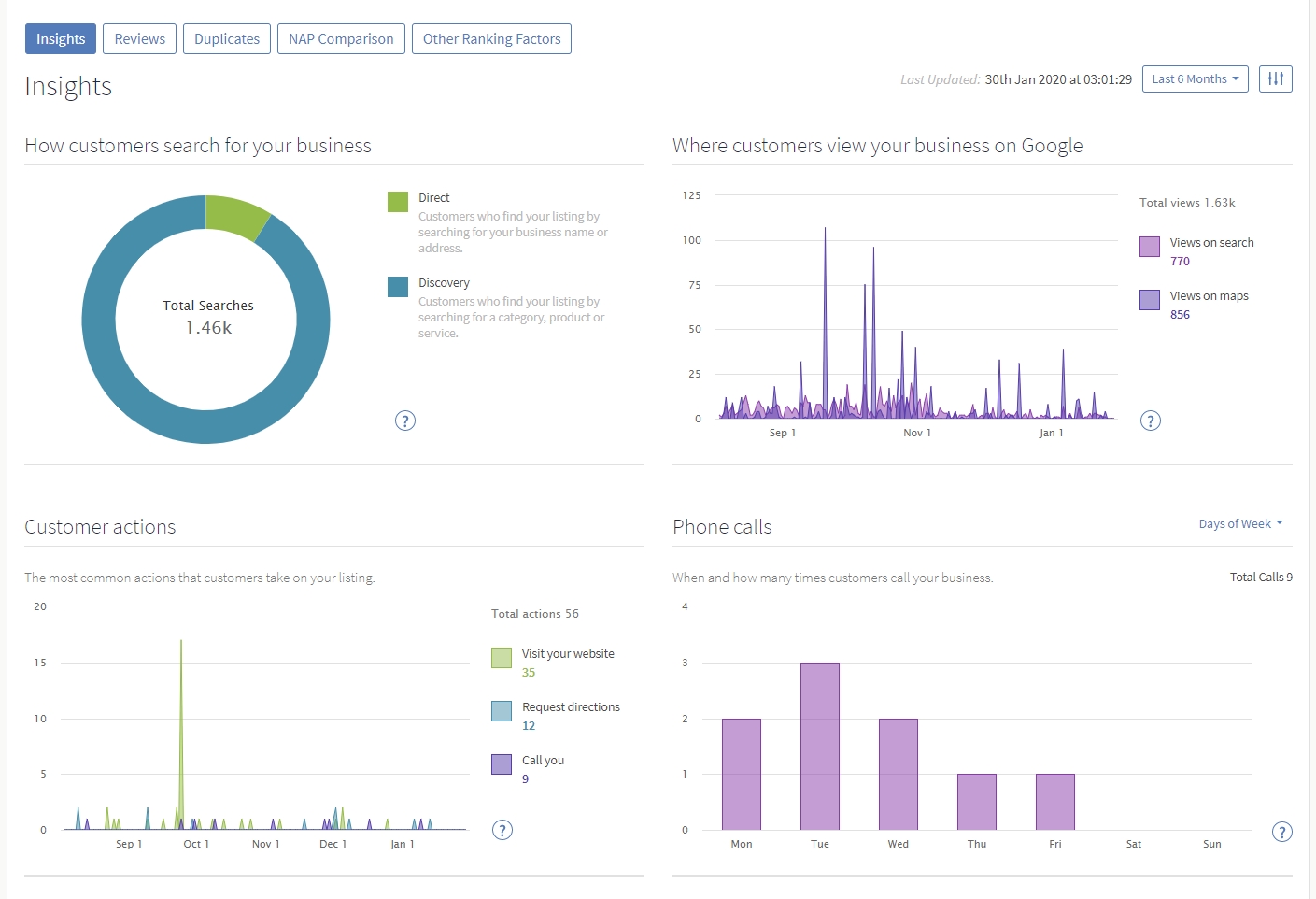Click the Views on maps label
The image size is (1316, 899).
click(x=1210, y=296)
